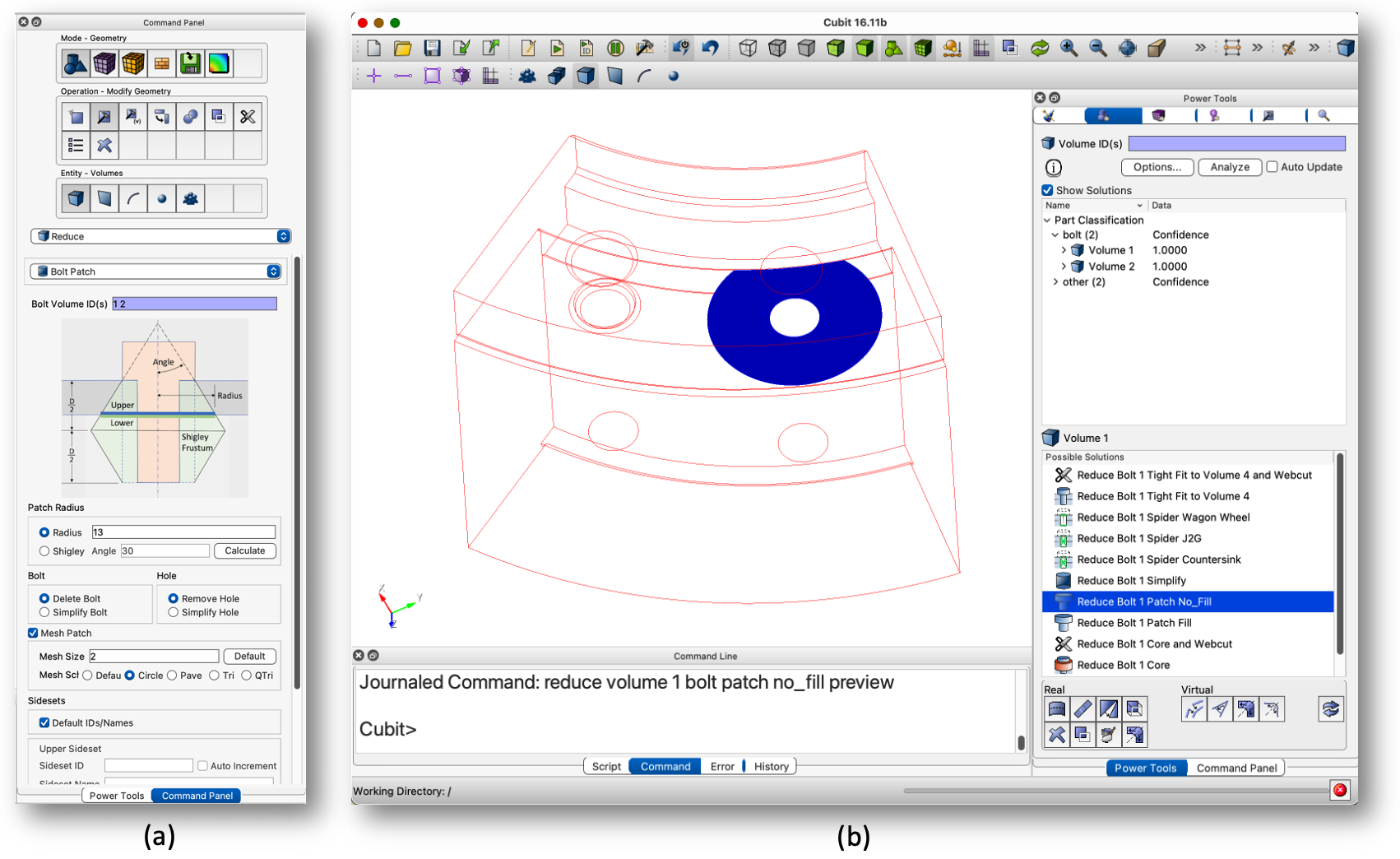The image size is (1400, 859).
Task: Uncheck the Show Solutions checkbox
Action: 1047,190
